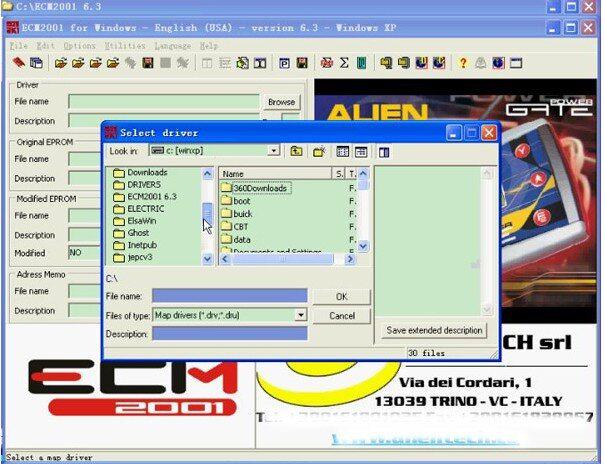Click the file list scroll-down arrow
Screen dimensions: 605x464
click(x=363, y=246)
